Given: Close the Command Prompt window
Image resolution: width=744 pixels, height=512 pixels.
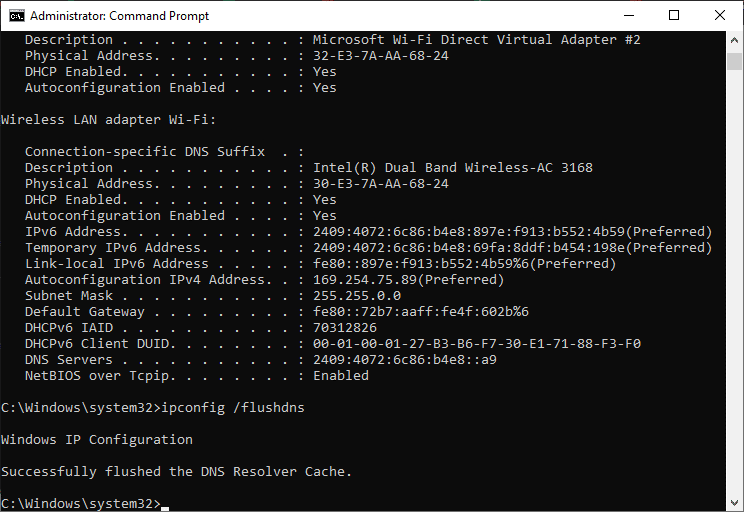Looking at the screenshot, I should 720,16.
